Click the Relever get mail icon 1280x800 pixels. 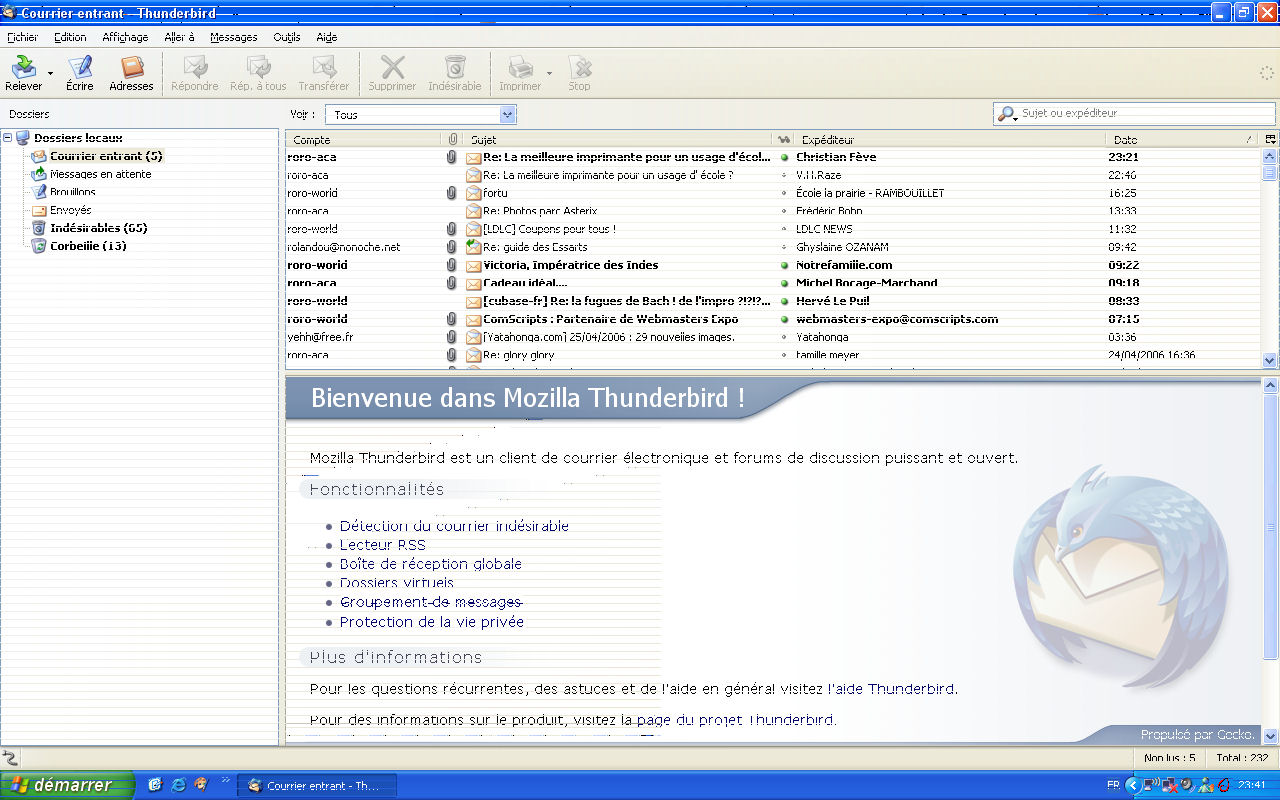[x=23, y=68]
